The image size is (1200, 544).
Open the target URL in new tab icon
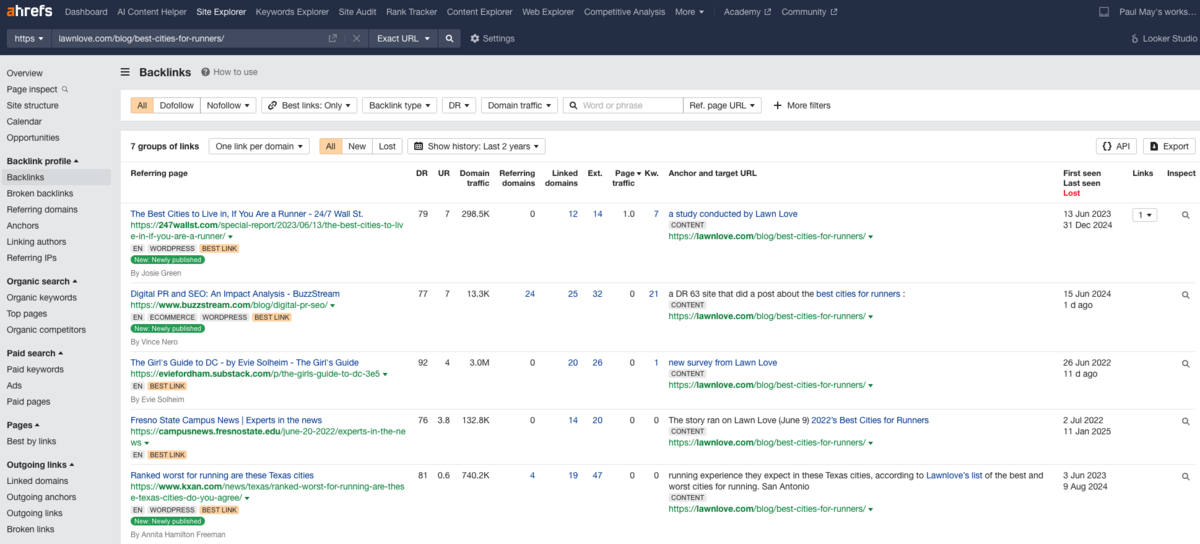pos(333,38)
